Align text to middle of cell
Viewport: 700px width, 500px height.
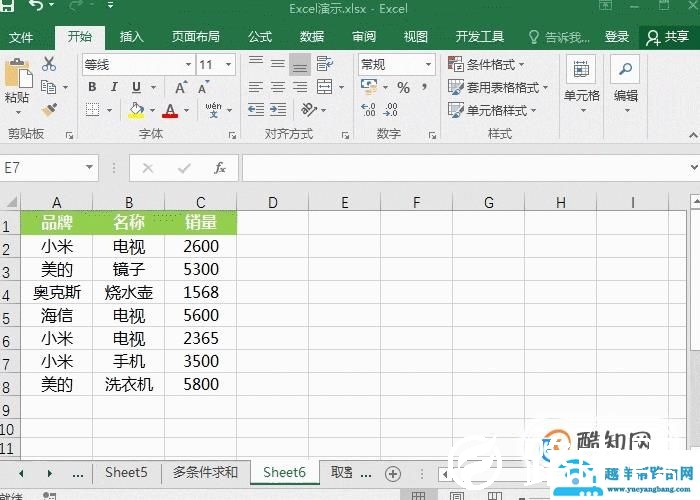278,64
